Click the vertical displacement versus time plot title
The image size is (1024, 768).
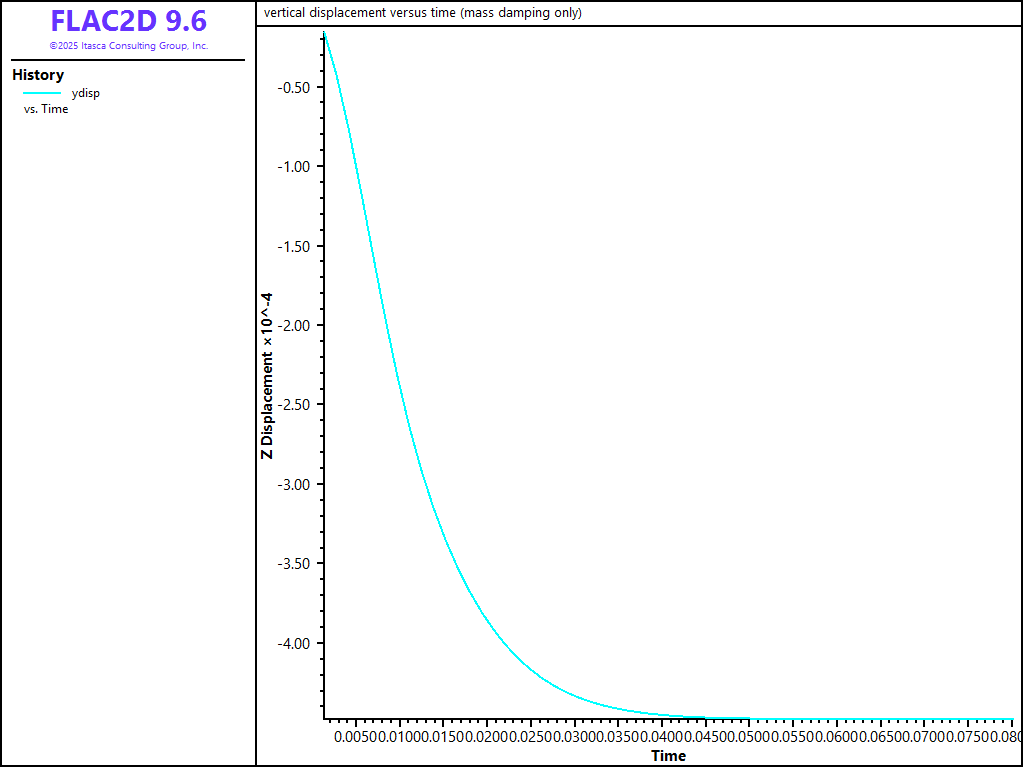pos(422,13)
